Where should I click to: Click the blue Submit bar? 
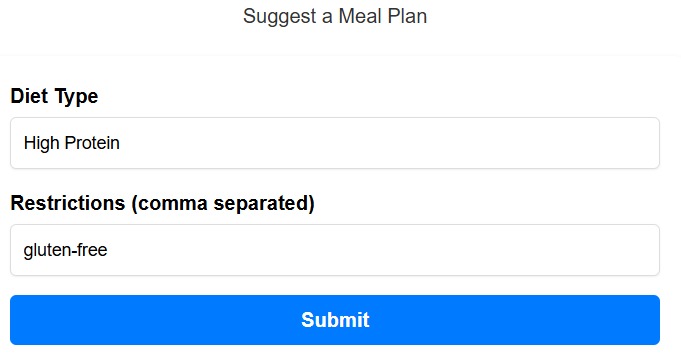pyautogui.click(x=335, y=320)
